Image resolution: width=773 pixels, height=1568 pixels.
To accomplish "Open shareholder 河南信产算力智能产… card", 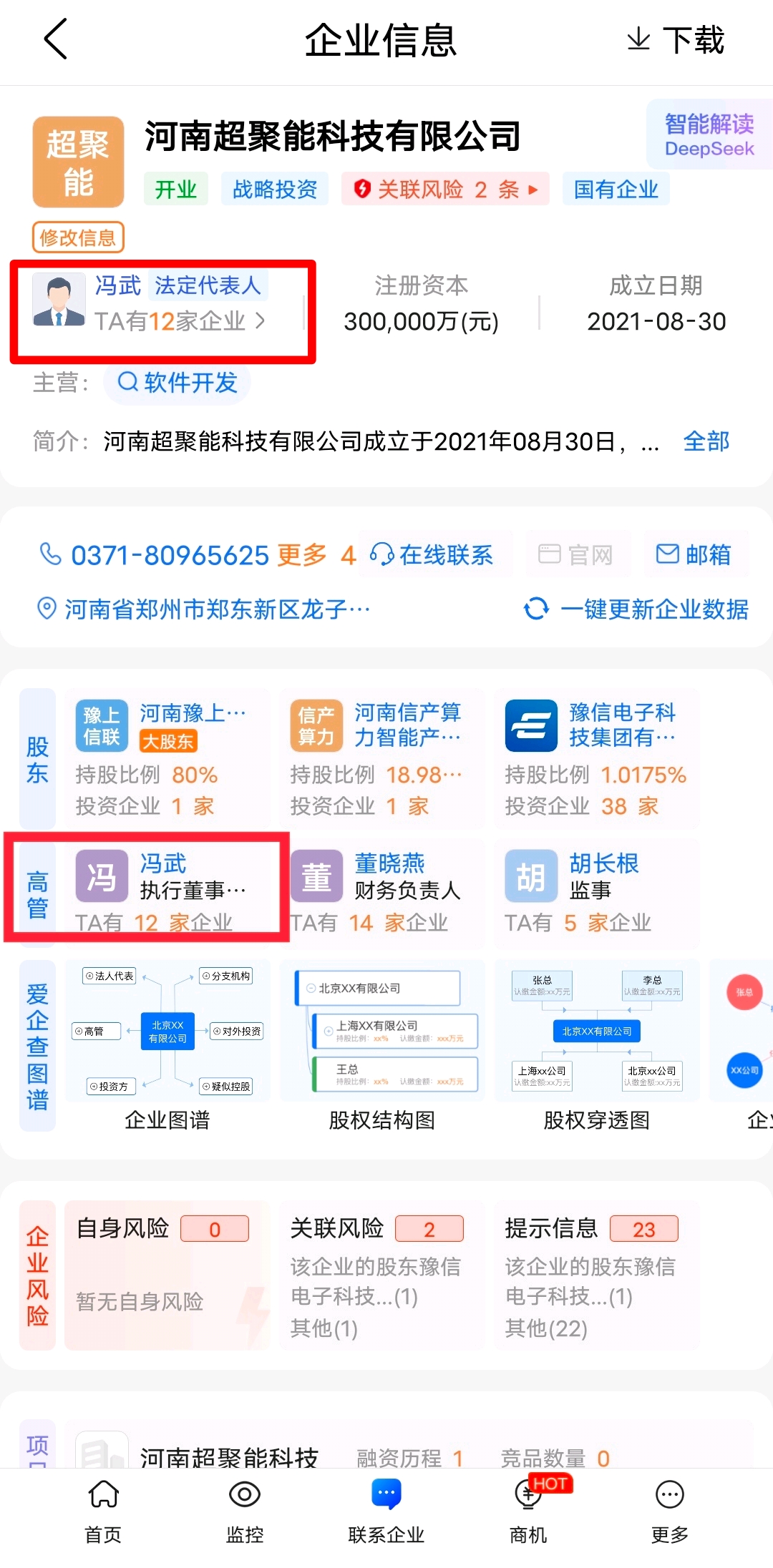I will [x=381, y=759].
